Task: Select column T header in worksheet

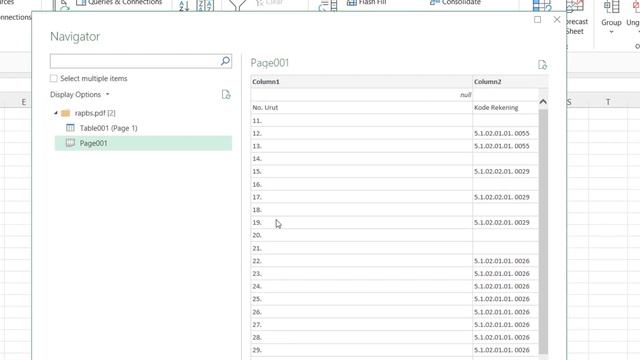Action: tap(608, 102)
